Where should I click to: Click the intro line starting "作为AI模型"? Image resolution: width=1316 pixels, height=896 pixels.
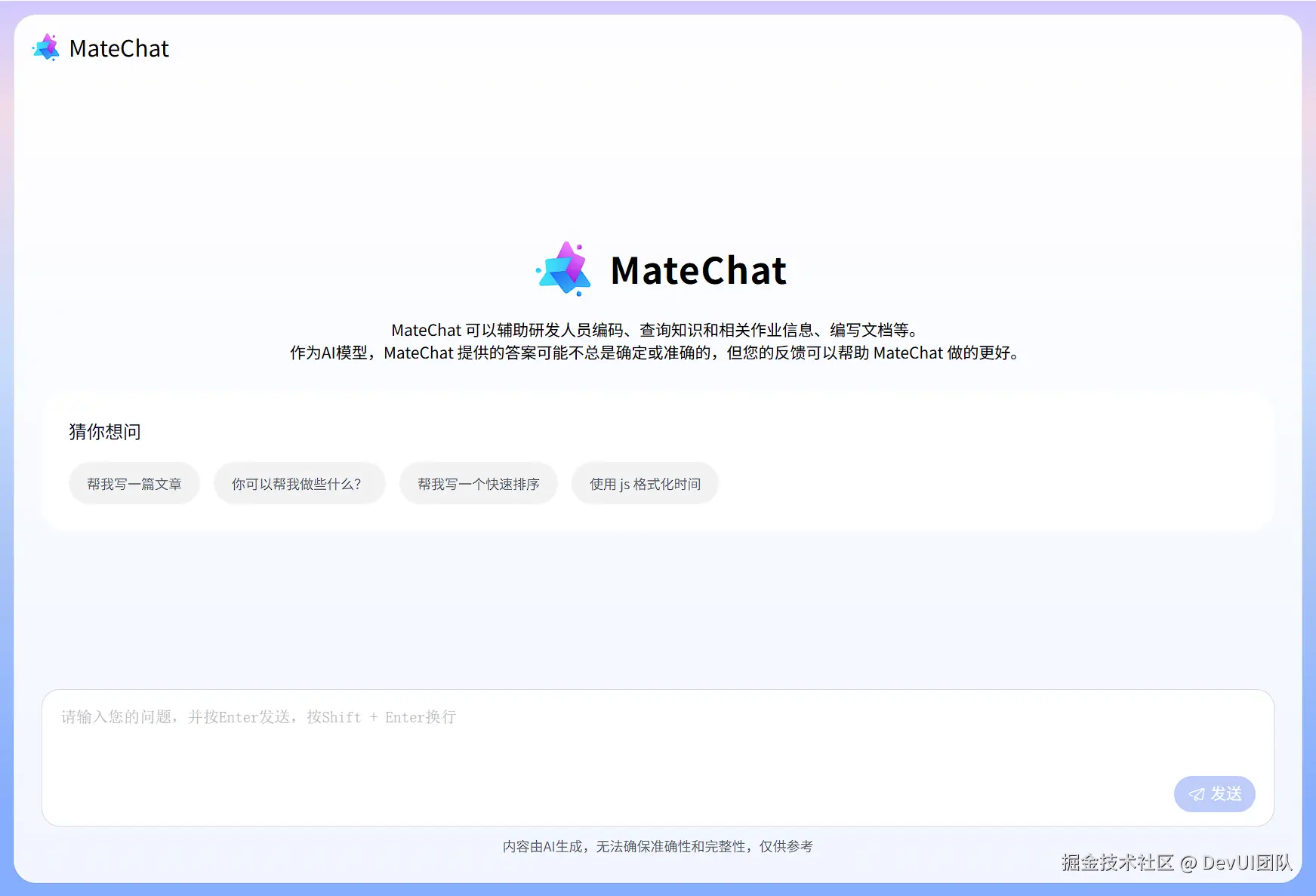(x=655, y=353)
